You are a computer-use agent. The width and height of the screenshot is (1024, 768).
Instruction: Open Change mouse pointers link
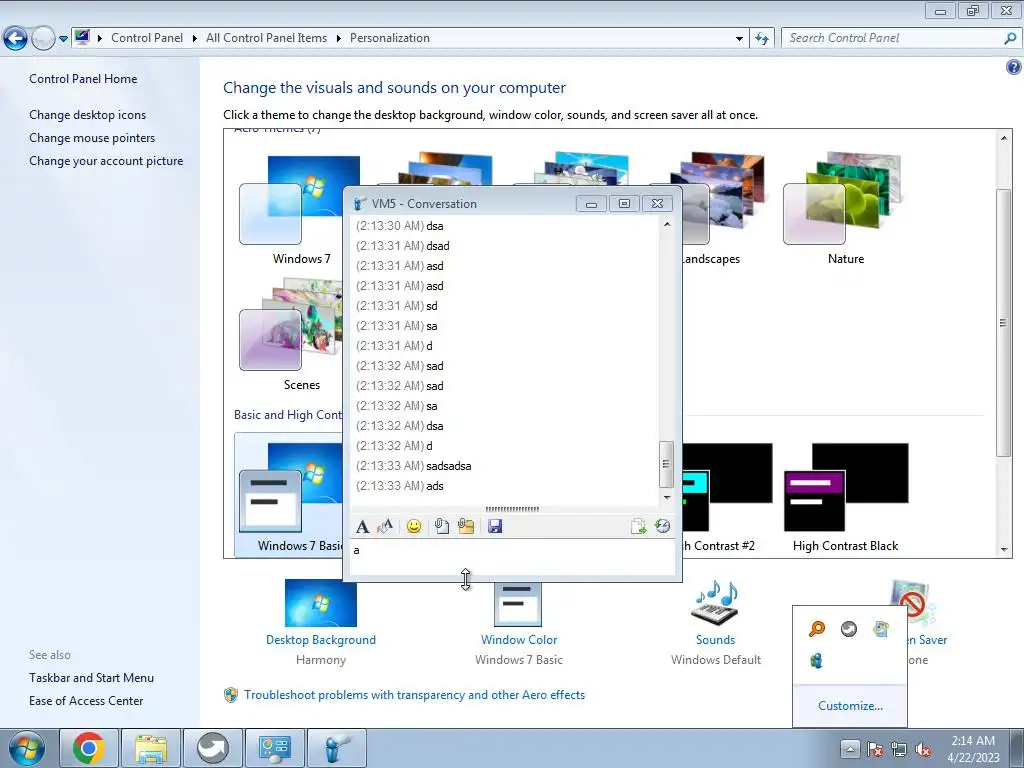(92, 138)
